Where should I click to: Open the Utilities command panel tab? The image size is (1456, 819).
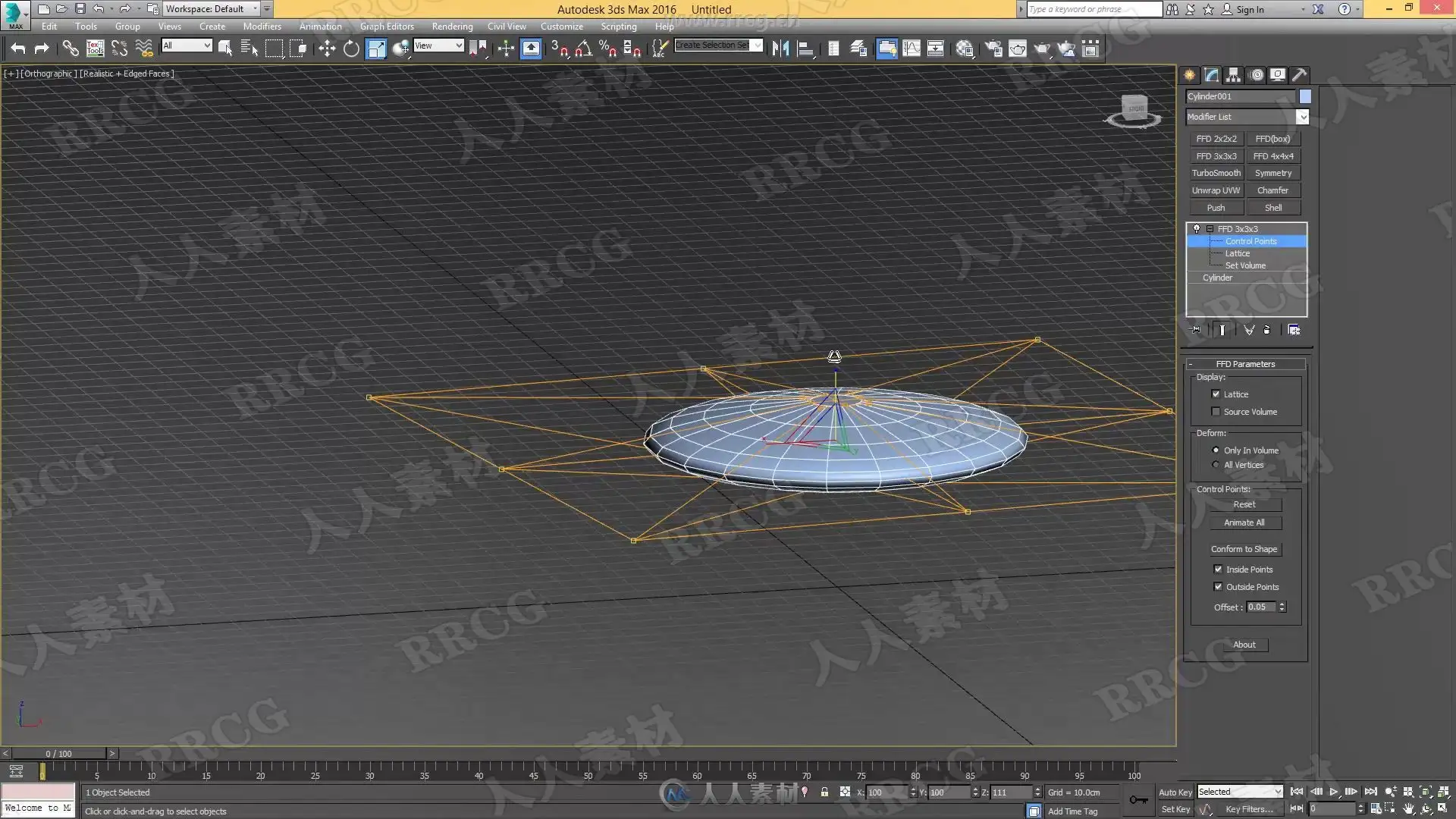1299,75
